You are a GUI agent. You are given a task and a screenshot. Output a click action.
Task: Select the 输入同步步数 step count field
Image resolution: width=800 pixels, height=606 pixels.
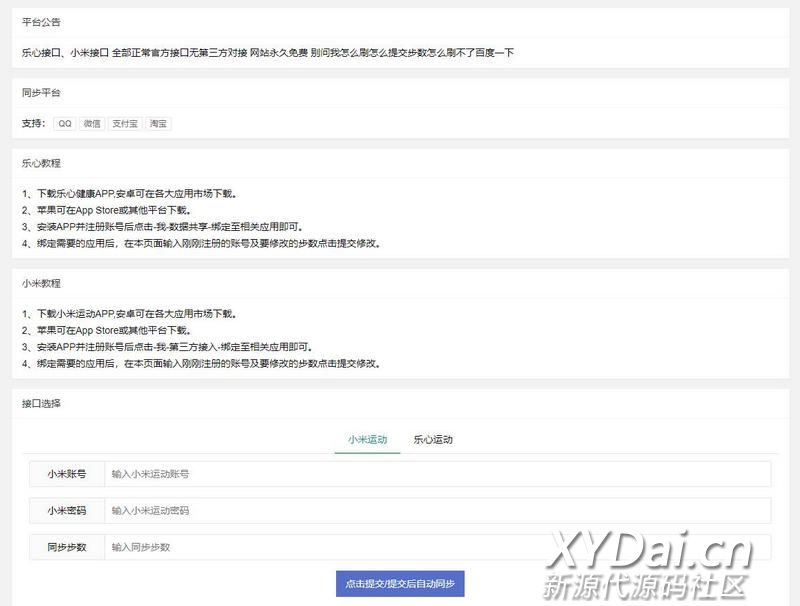[437, 547]
